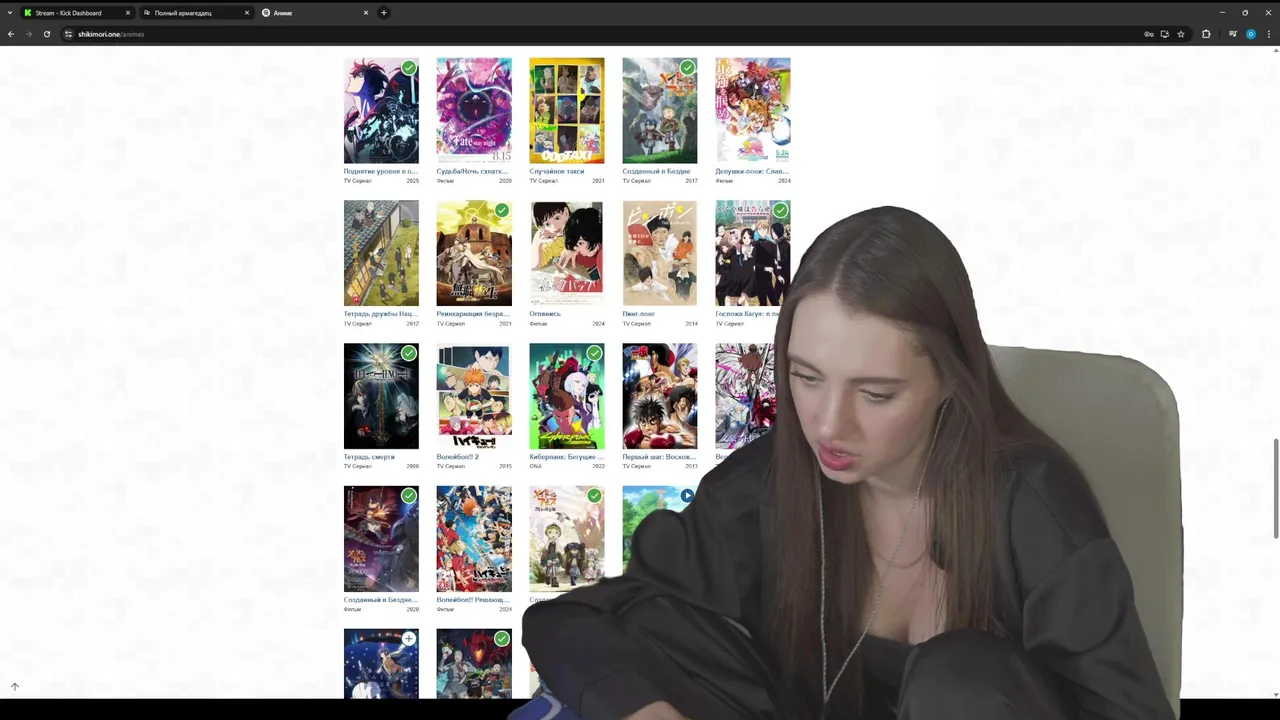The image size is (1280, 720).
Task: Toggle checkmark on Тетрадь смерти poster
Action: point(409,353)
